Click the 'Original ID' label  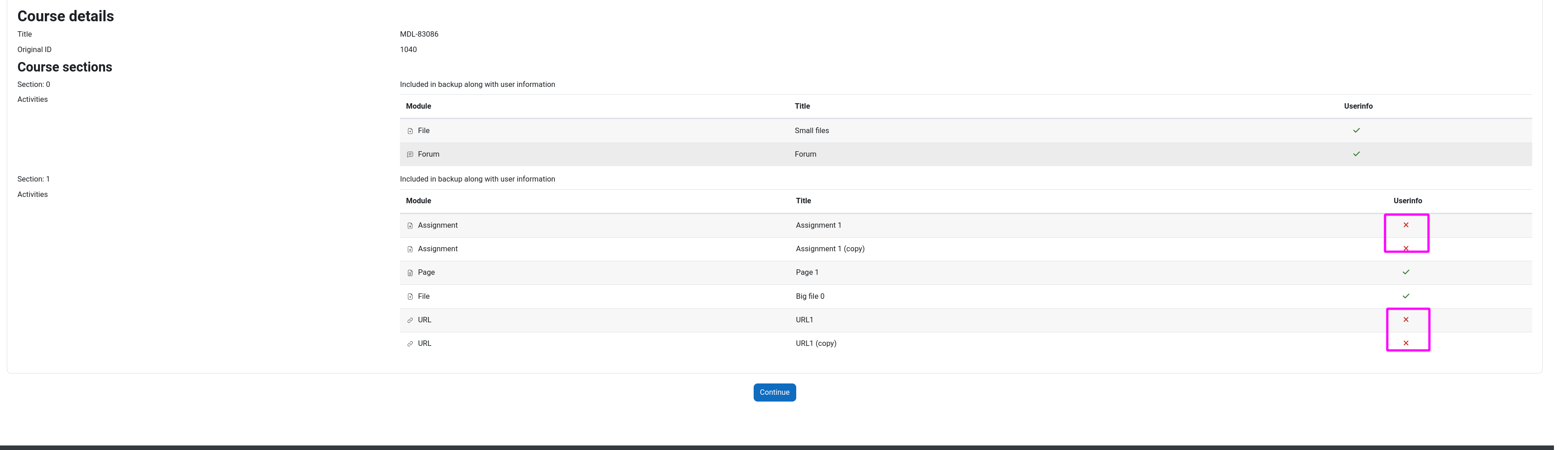tap(35, 50)
